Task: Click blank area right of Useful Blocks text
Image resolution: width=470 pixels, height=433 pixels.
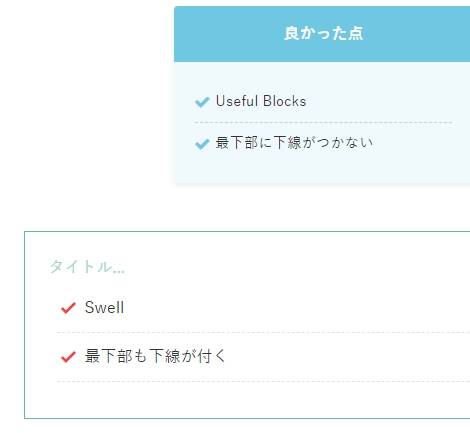Action: click(380, 101)
